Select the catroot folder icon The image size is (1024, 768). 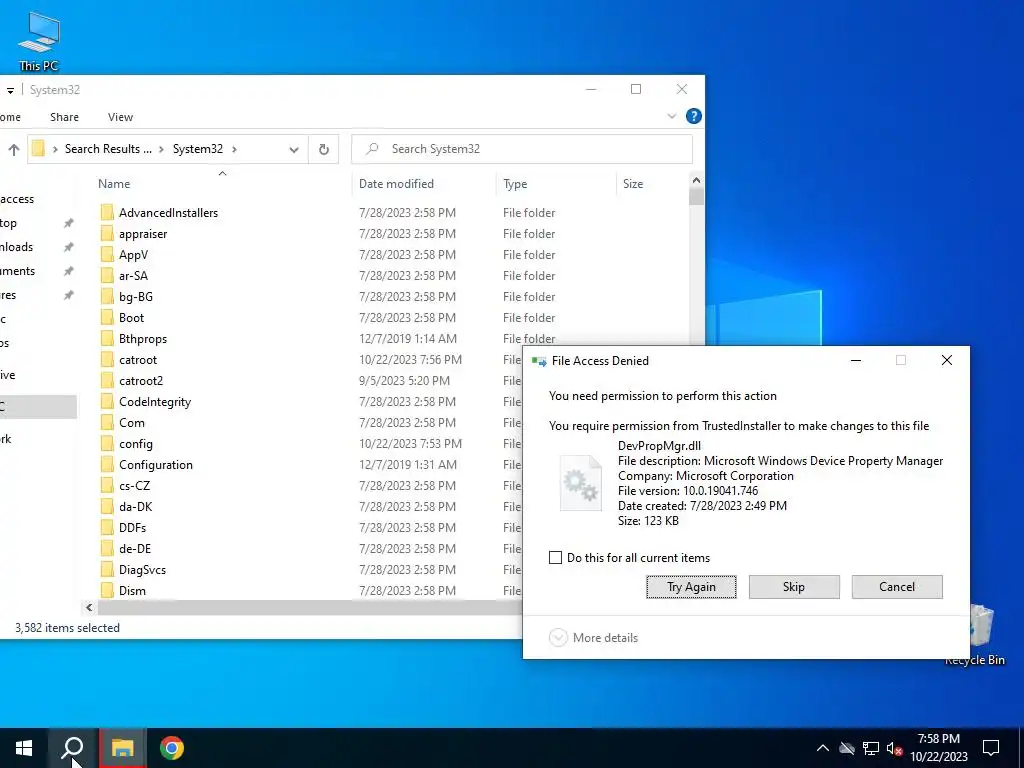point(108,360)
